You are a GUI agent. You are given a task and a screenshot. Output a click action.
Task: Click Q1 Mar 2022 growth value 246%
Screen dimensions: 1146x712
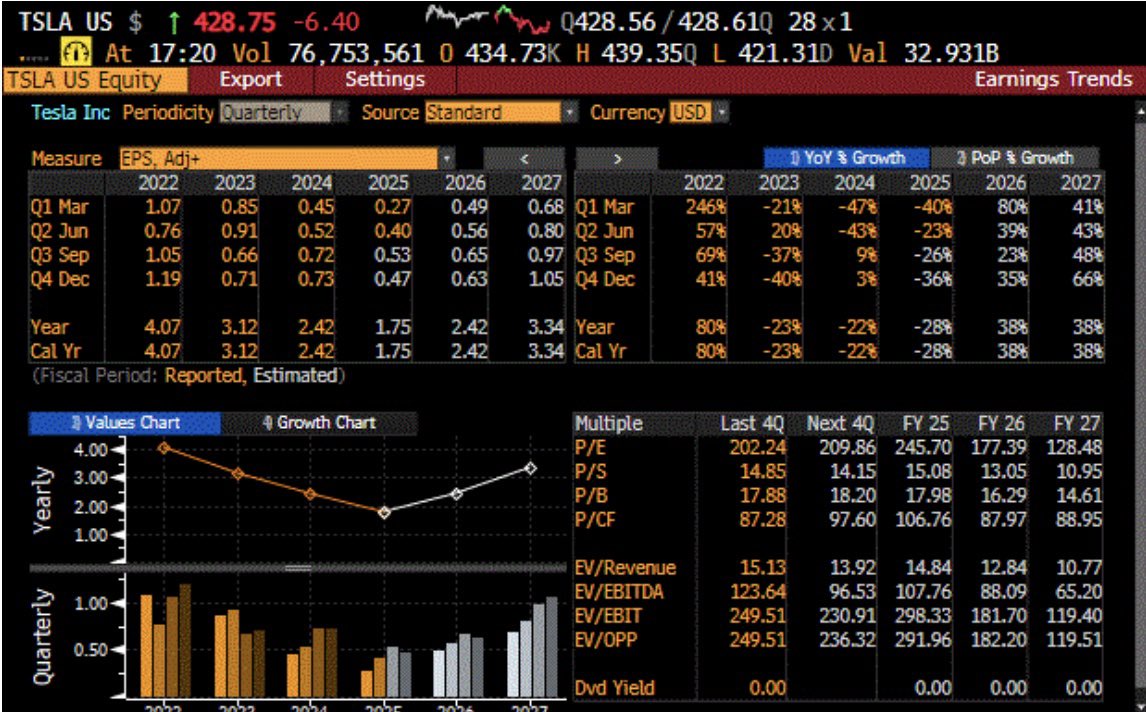coord(706,207)
